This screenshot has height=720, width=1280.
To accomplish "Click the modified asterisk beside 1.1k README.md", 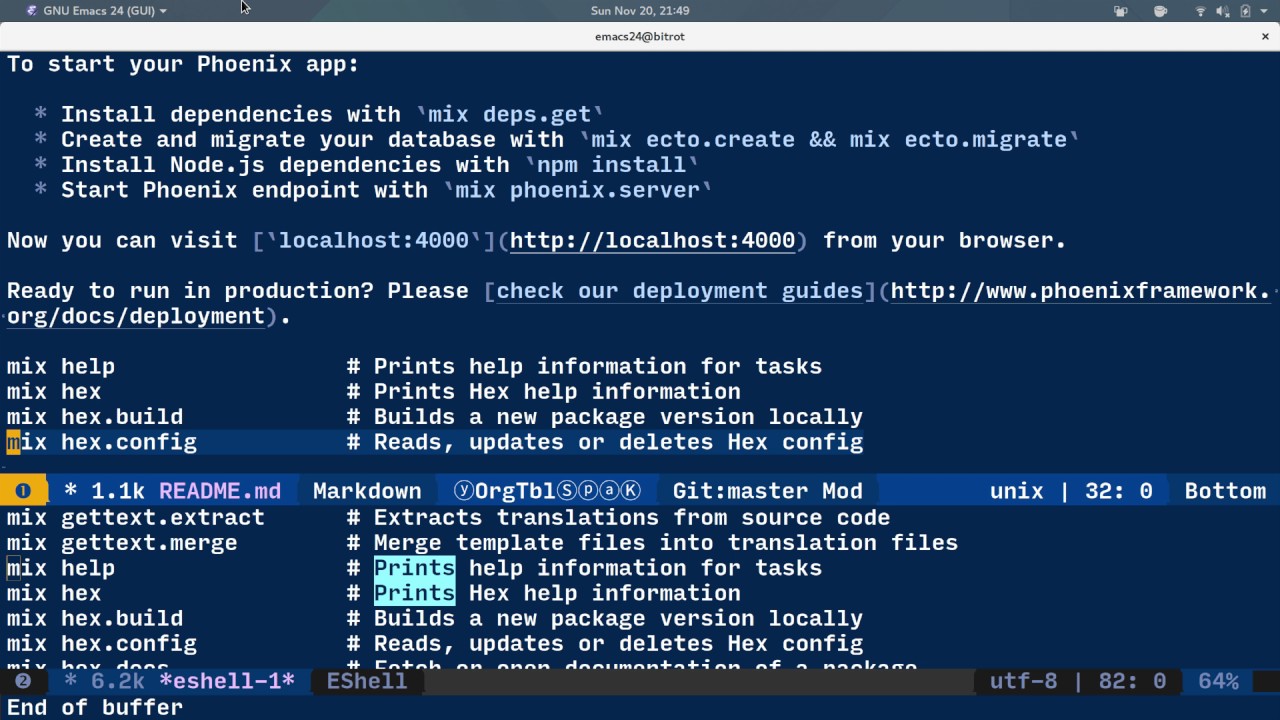I will pos(70,491).
